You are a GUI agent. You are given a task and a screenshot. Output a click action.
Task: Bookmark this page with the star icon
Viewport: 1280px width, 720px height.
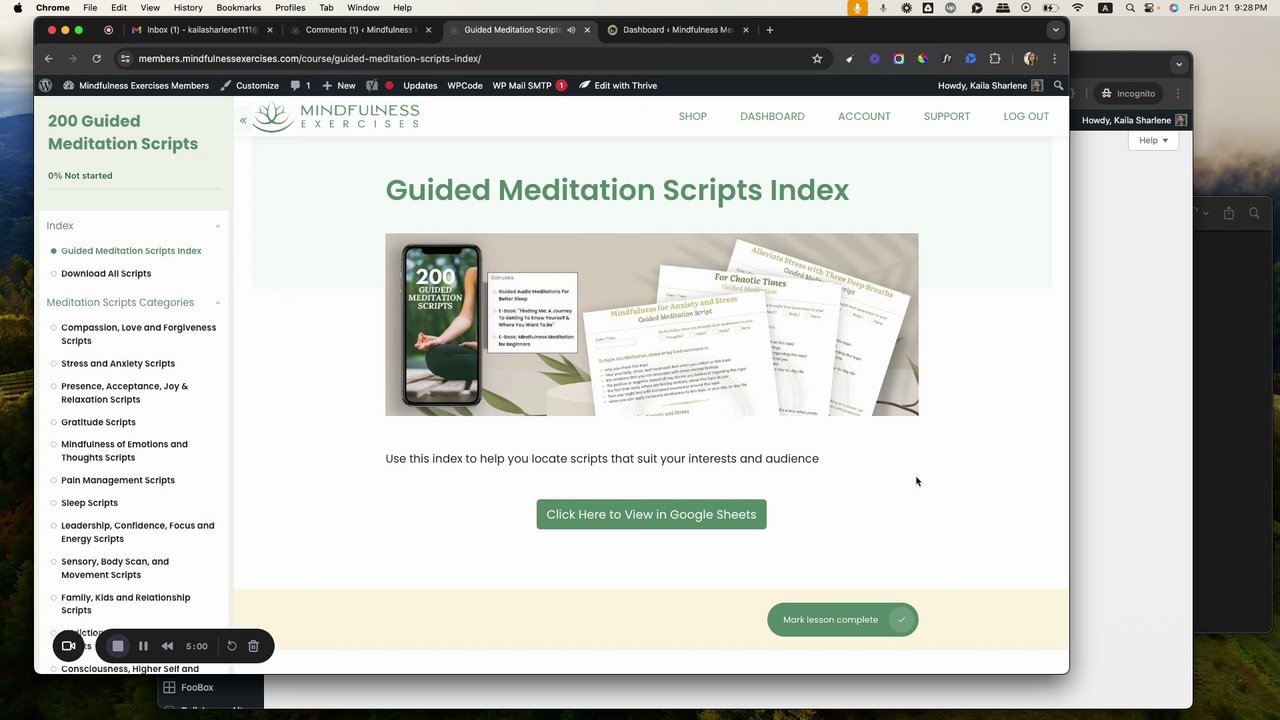pyautogui.click(x=817, y=59)
